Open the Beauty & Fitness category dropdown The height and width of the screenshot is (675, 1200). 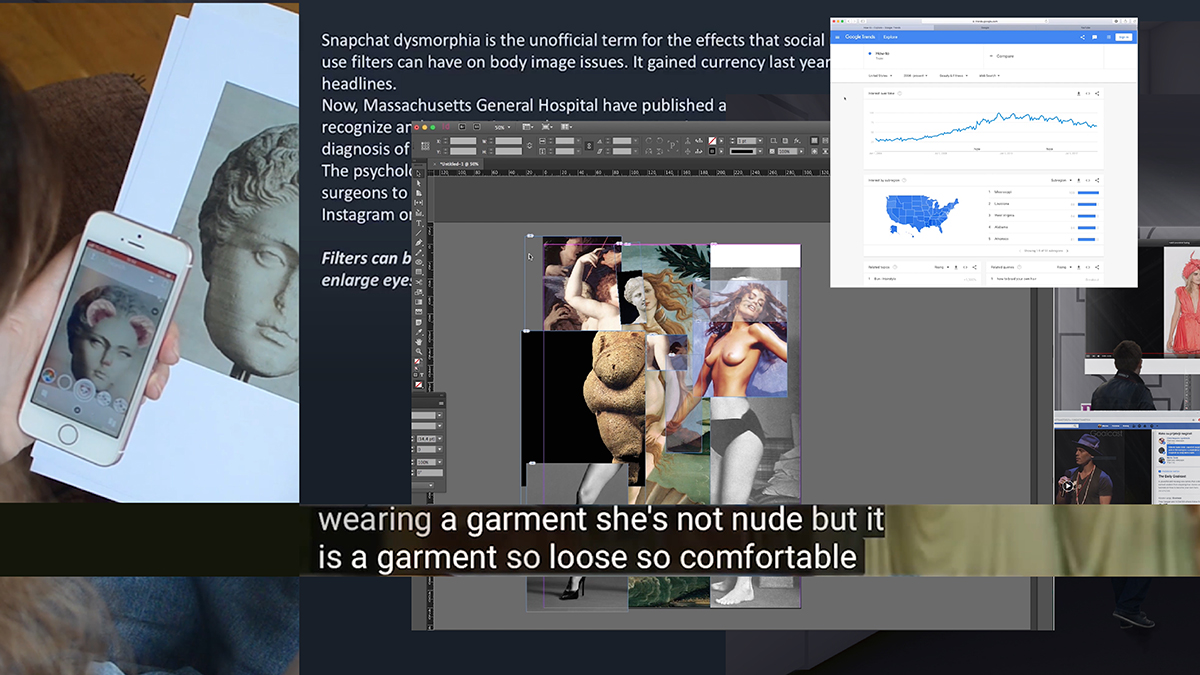(x=953, y=76)
